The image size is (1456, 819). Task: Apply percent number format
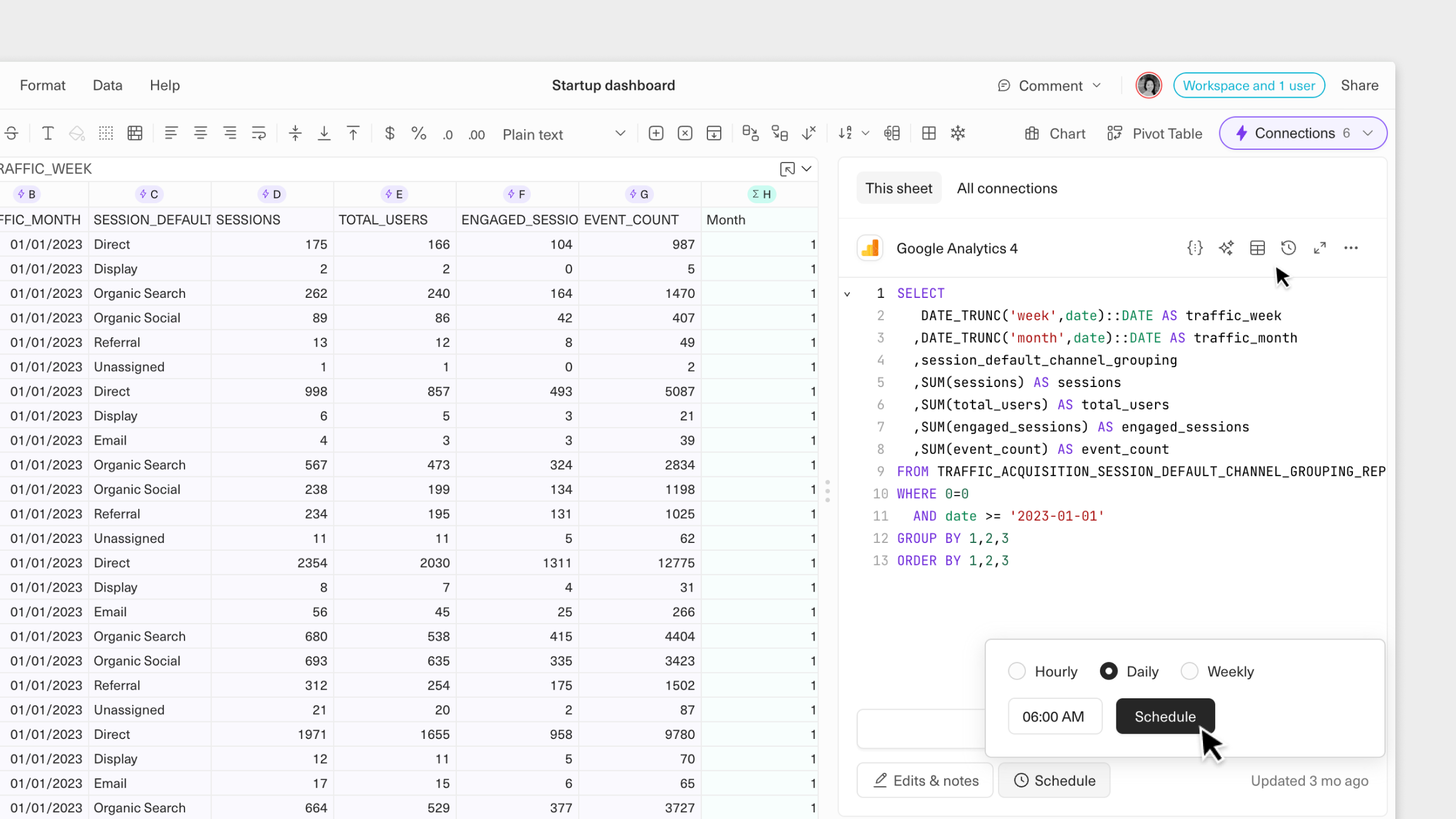419,133
